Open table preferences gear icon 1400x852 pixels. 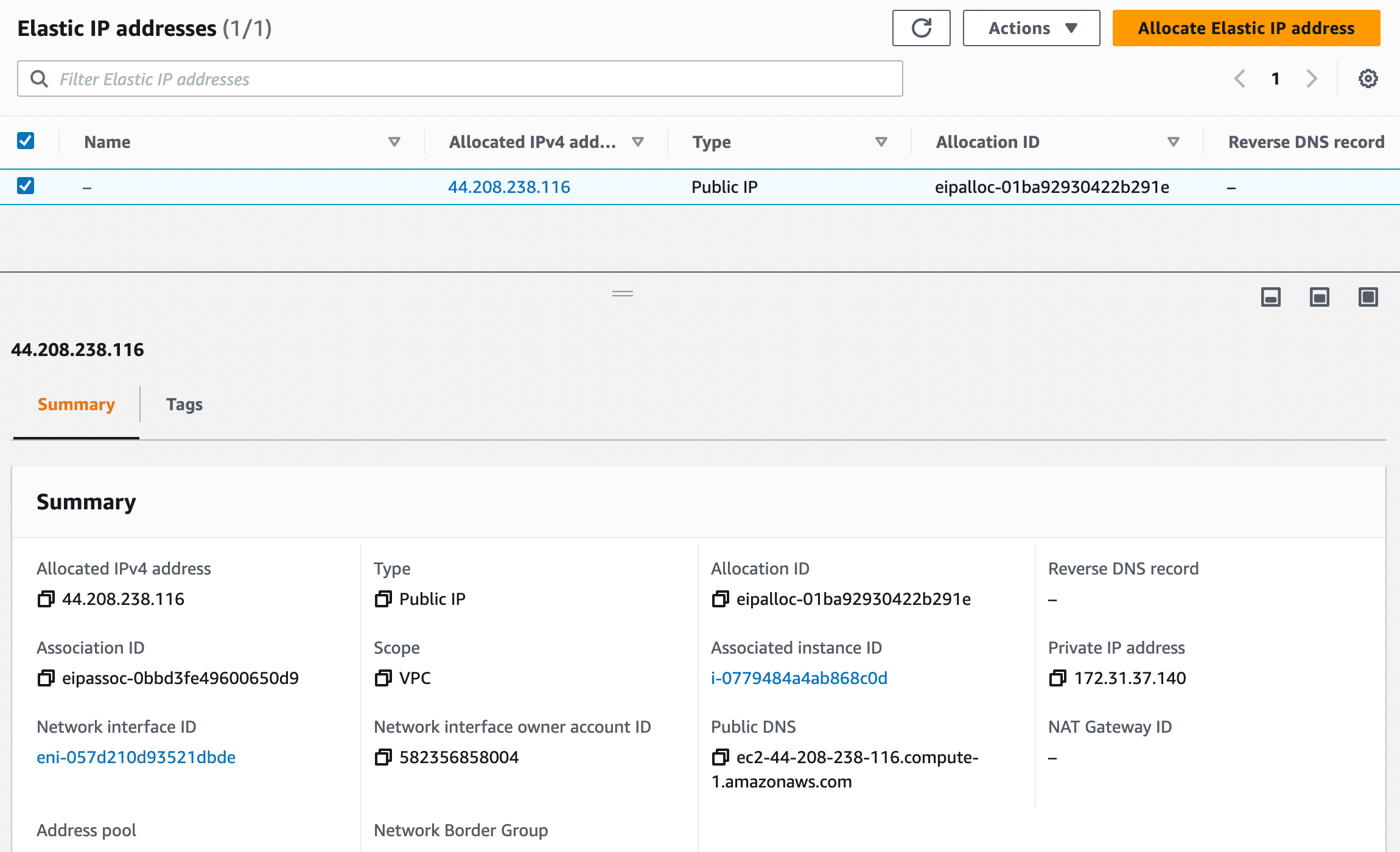(1368, 79)
